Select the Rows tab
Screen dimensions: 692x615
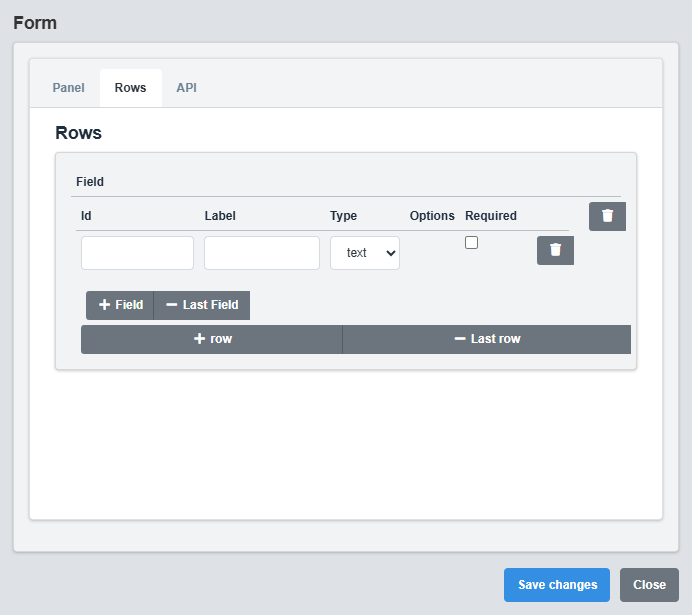tap(131, 88)
